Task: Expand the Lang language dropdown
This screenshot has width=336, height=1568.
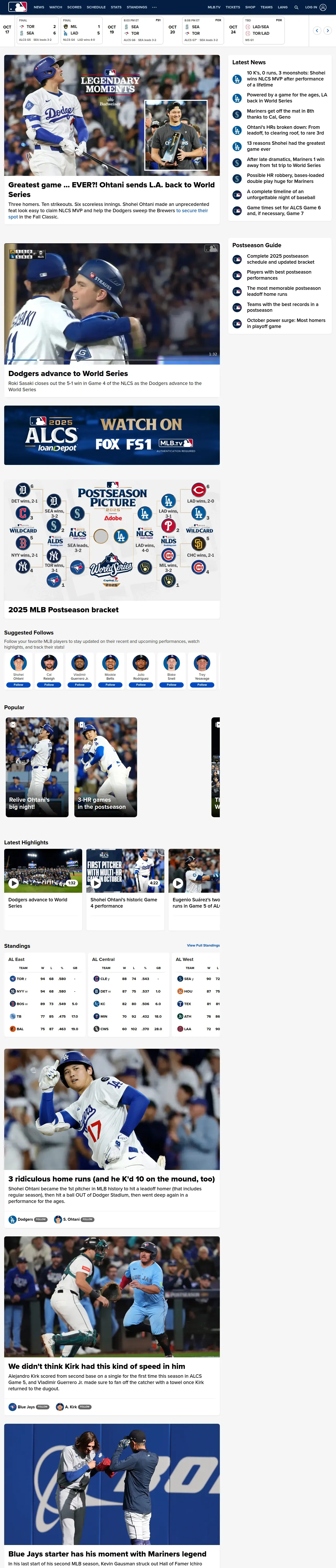Action: click(x=282, y=7)
